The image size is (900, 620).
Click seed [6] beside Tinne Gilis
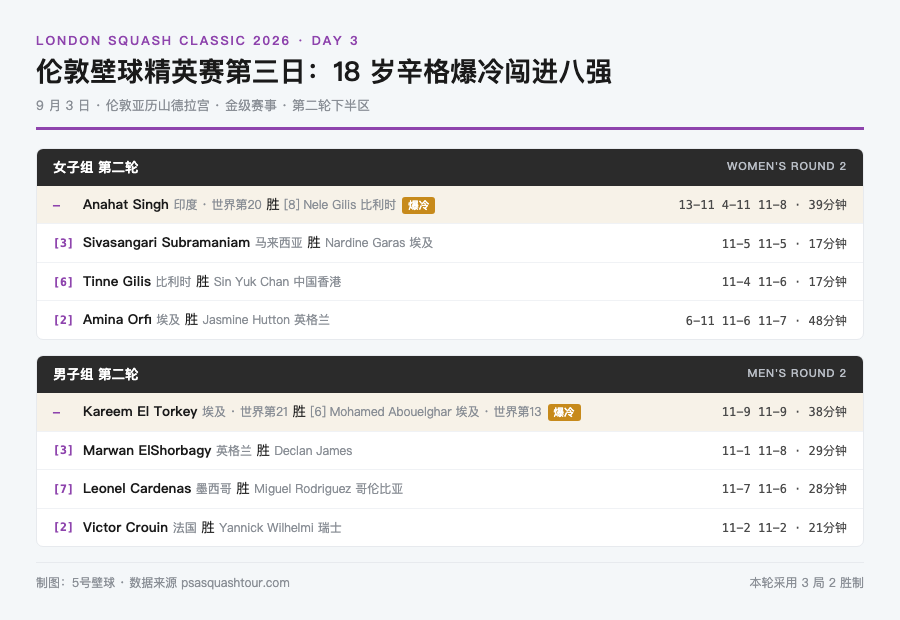coord(63,282)
